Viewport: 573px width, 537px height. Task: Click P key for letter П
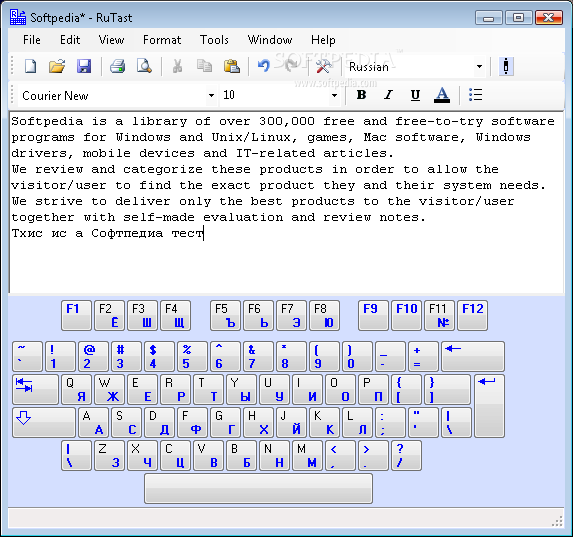click(373, 389)
